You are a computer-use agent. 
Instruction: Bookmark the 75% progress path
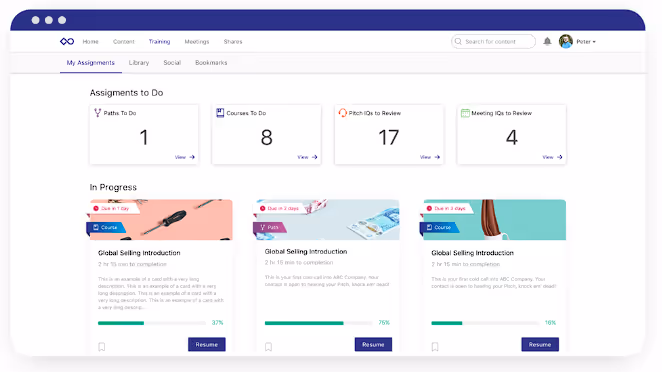(x=269, y=347)
